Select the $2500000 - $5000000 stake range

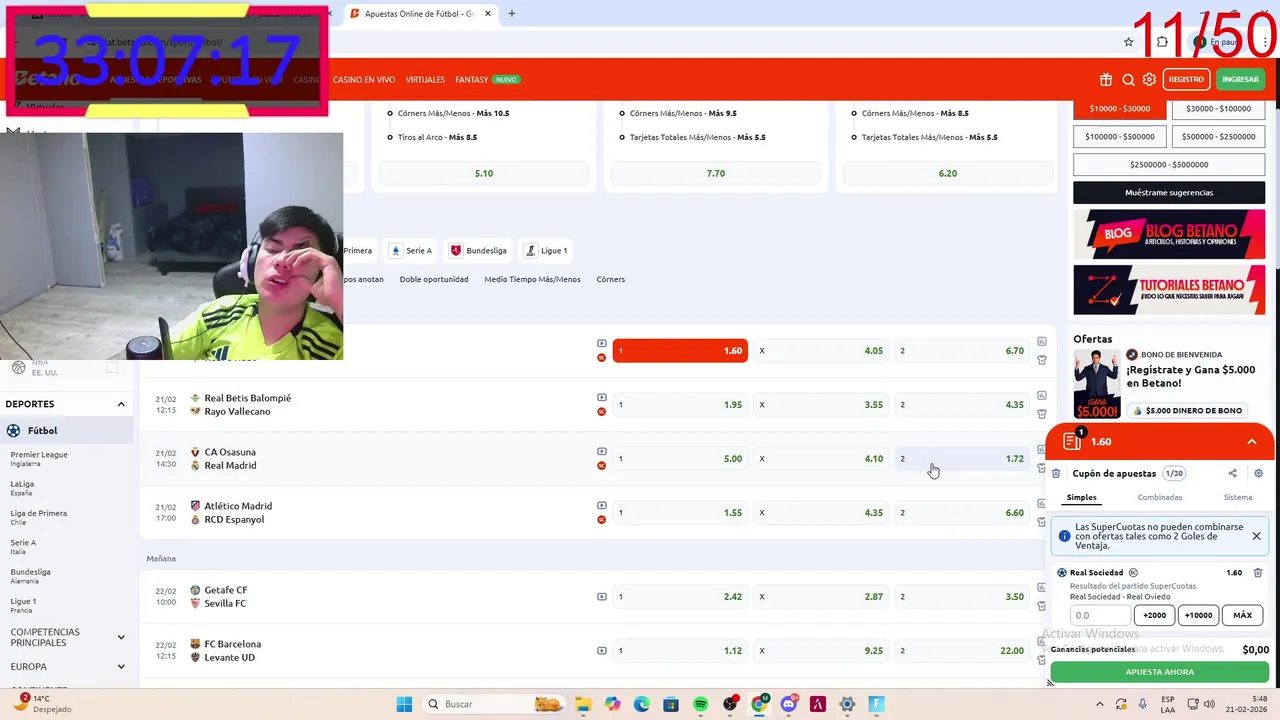point(1169,164)
